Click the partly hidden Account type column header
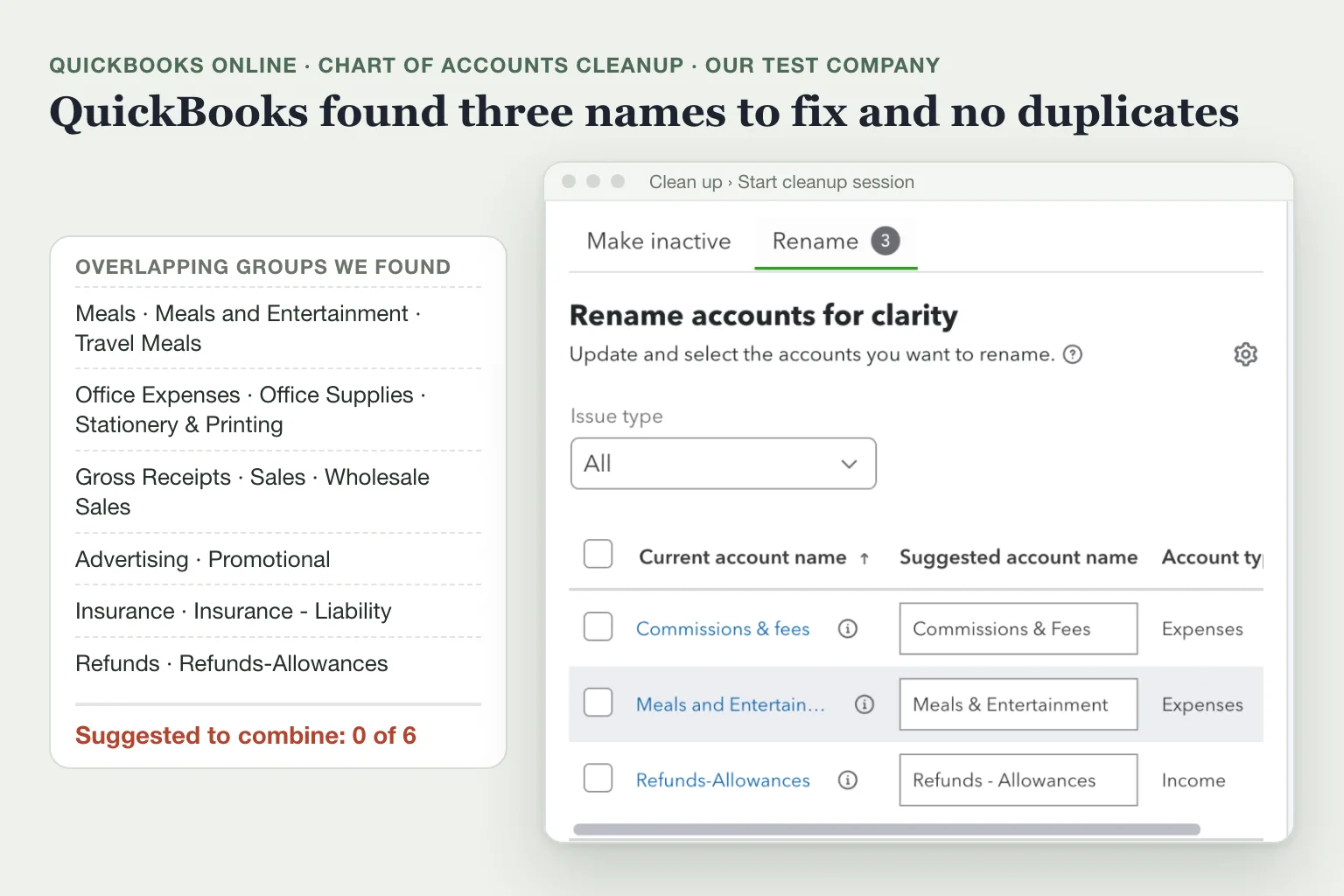The height and width of the screenshot is (896, 1344). tap(1212, 557)
